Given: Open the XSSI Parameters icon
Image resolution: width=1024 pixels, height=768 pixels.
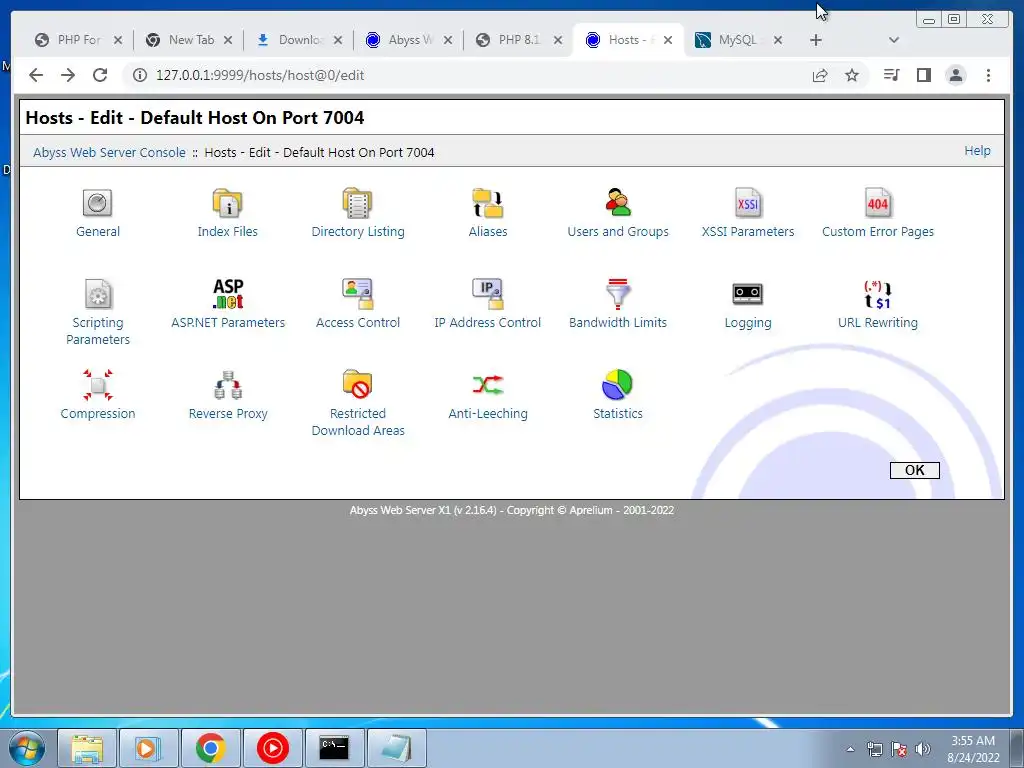Looking at the screenshot, I should [x=748, y=203].
